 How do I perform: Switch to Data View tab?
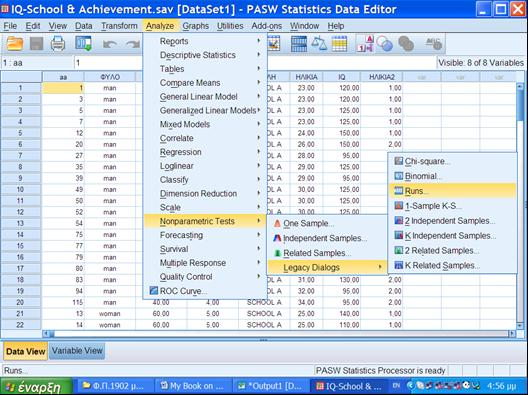point(26,351)
